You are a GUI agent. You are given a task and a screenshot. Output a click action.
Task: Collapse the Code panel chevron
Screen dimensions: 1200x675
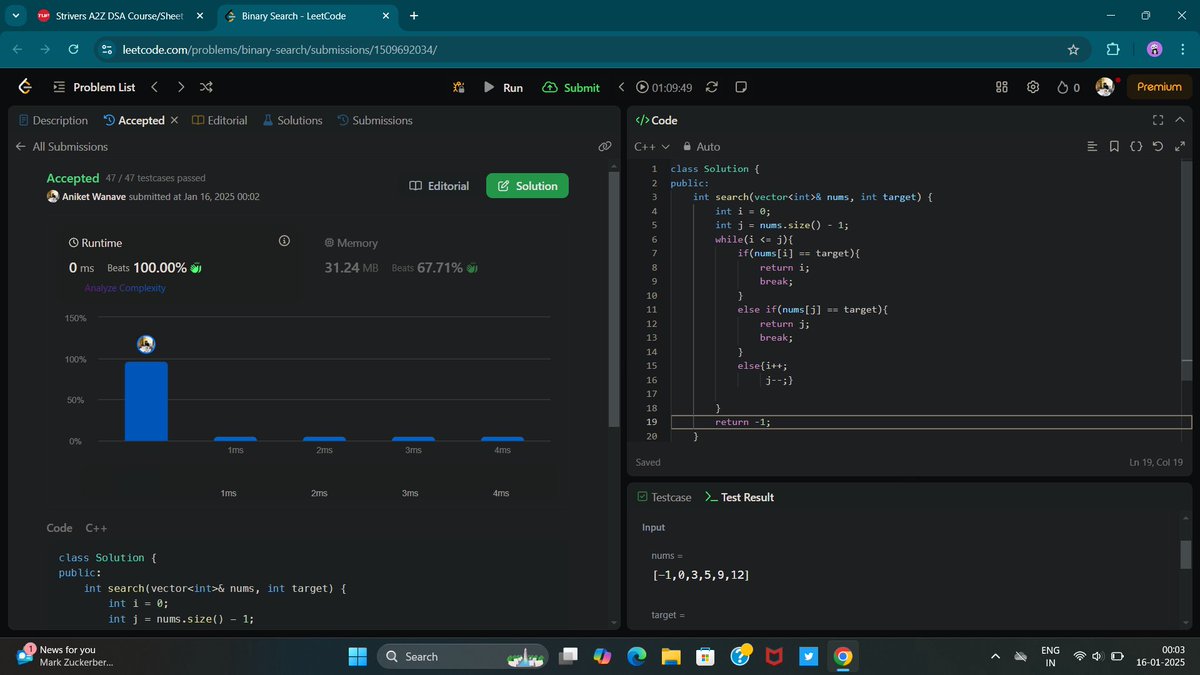click(x=1180, y=120)
